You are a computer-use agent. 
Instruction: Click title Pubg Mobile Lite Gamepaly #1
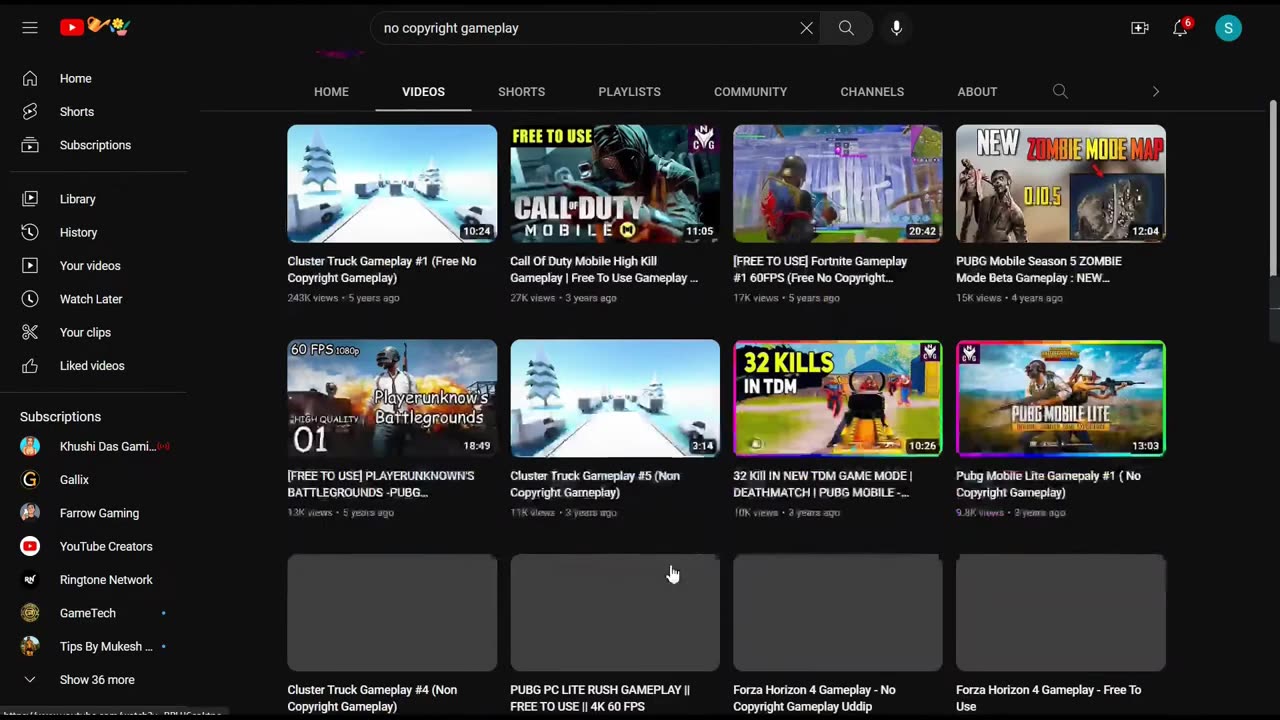1048,484
